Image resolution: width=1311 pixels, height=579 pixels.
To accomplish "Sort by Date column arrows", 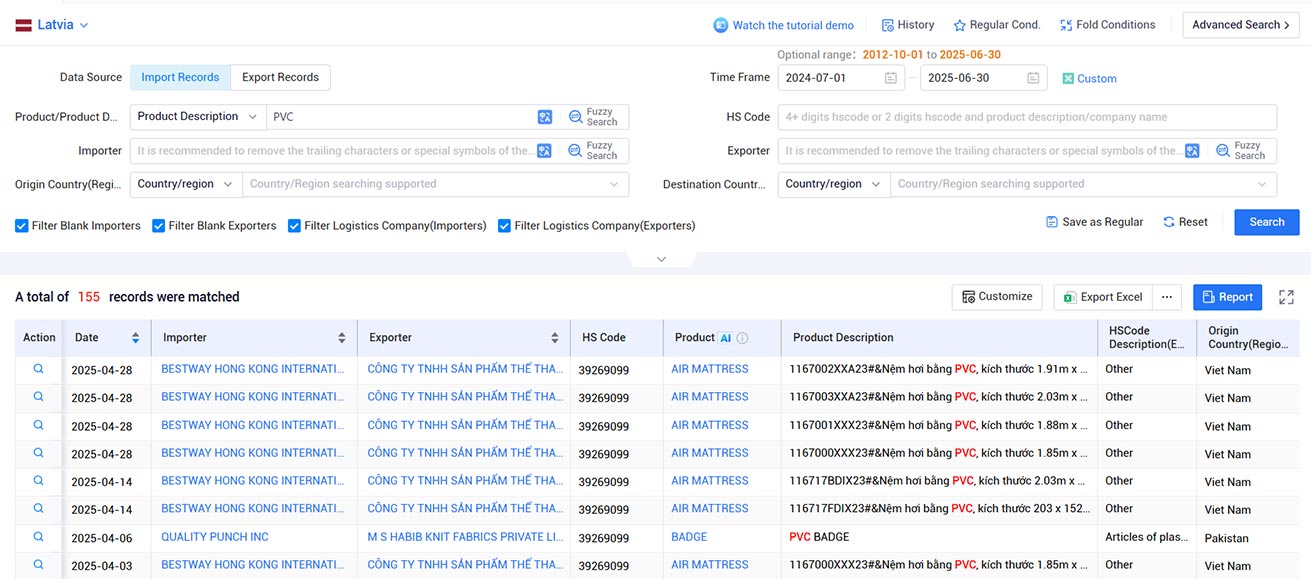I will click(135, 338).
